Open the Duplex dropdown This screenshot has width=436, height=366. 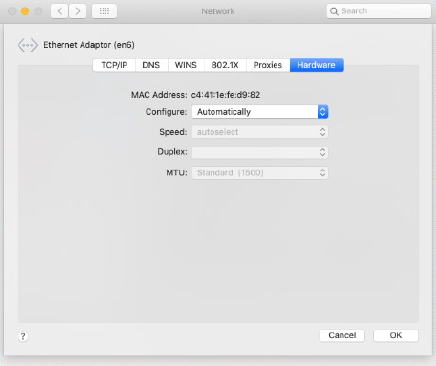[x=260, y=152]
